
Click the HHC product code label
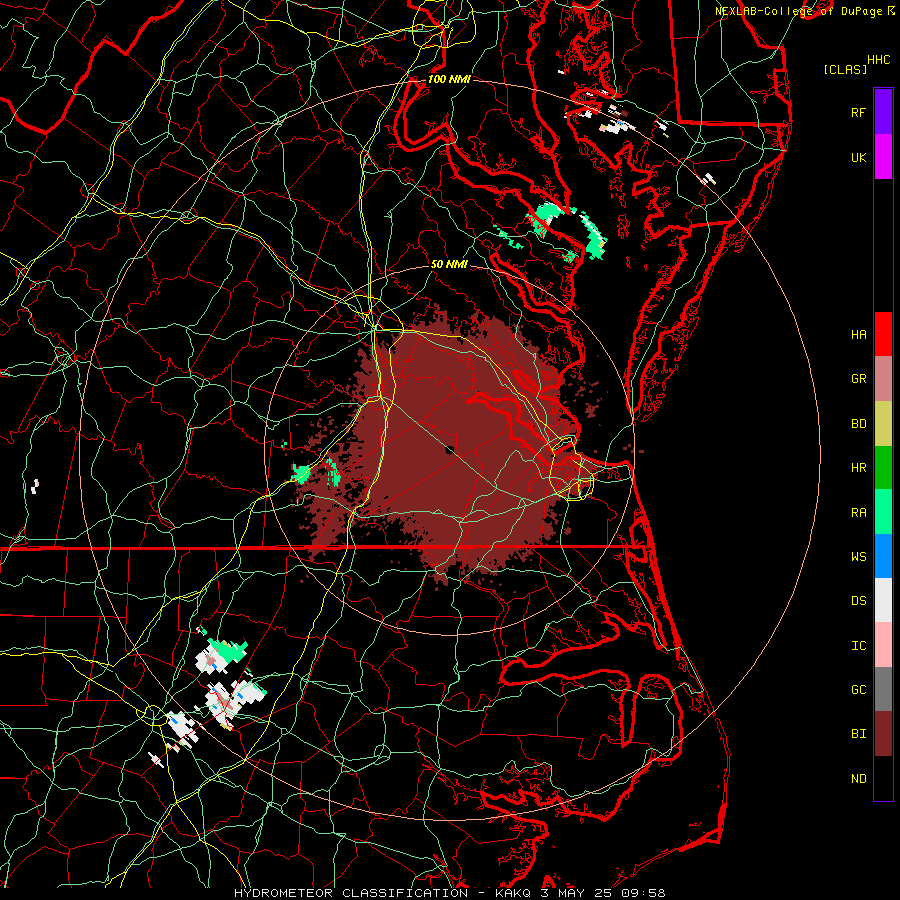point(878,60)
